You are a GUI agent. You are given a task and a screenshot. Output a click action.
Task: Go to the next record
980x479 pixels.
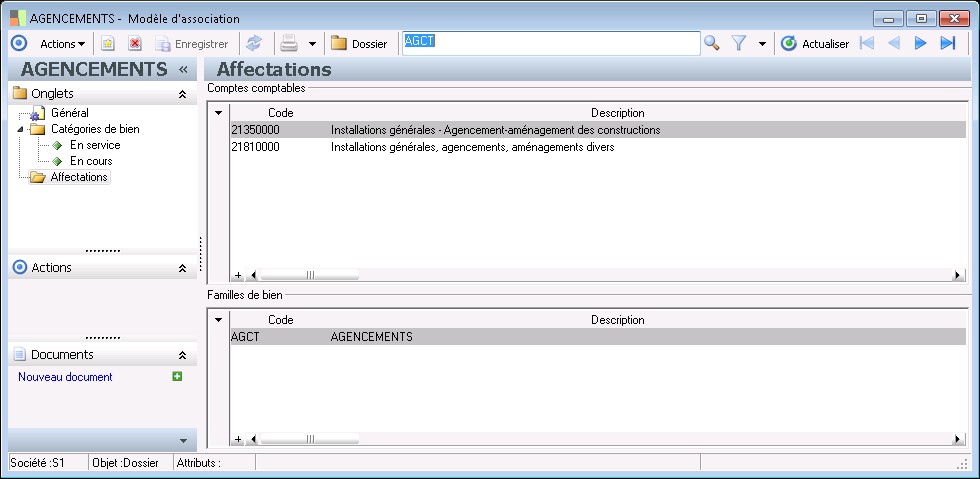921,44
